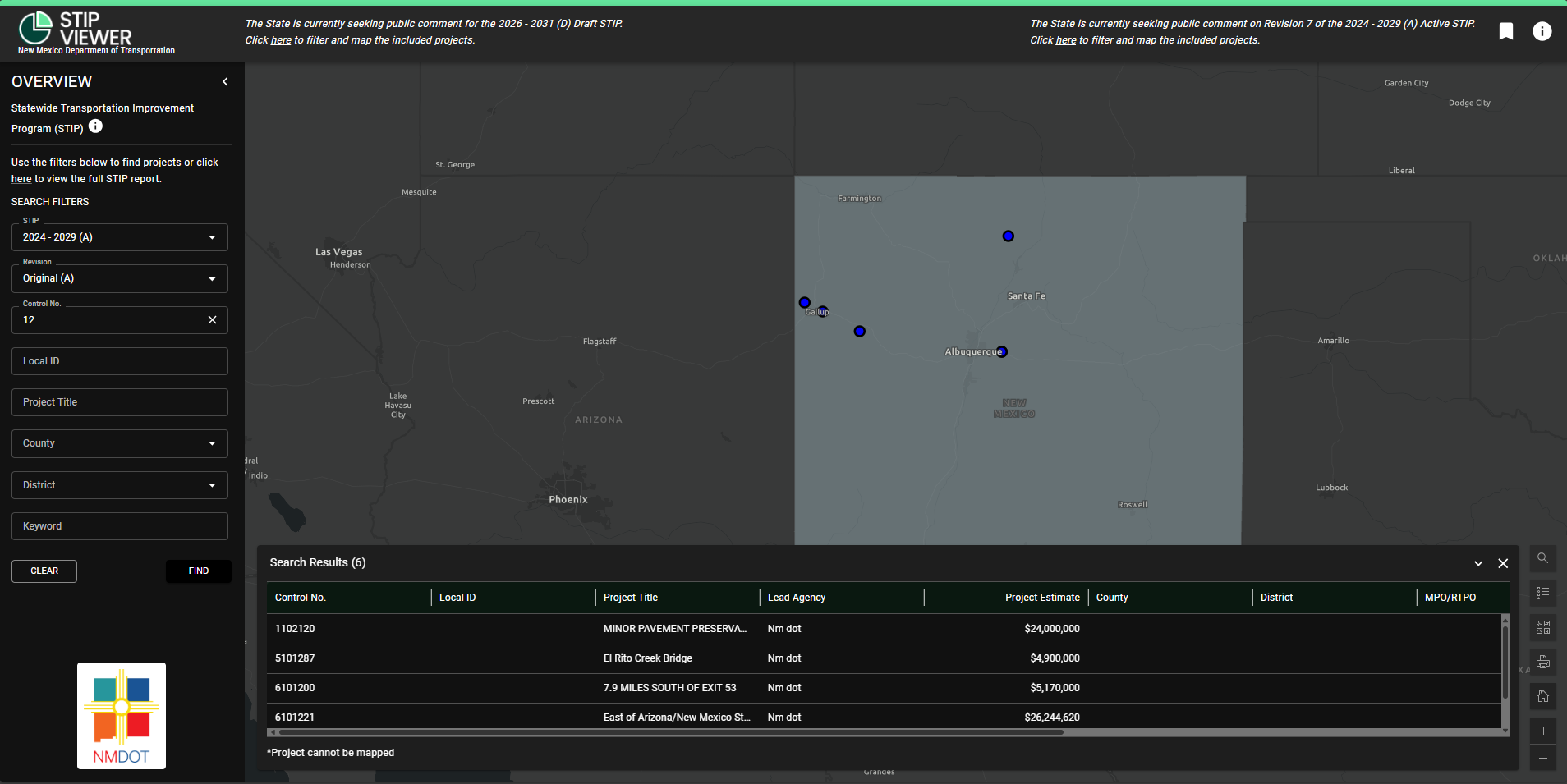Viewport: 1567px width, 784px height.
Task: Click the results vertical scrollbar
Action: point(1505,663)
